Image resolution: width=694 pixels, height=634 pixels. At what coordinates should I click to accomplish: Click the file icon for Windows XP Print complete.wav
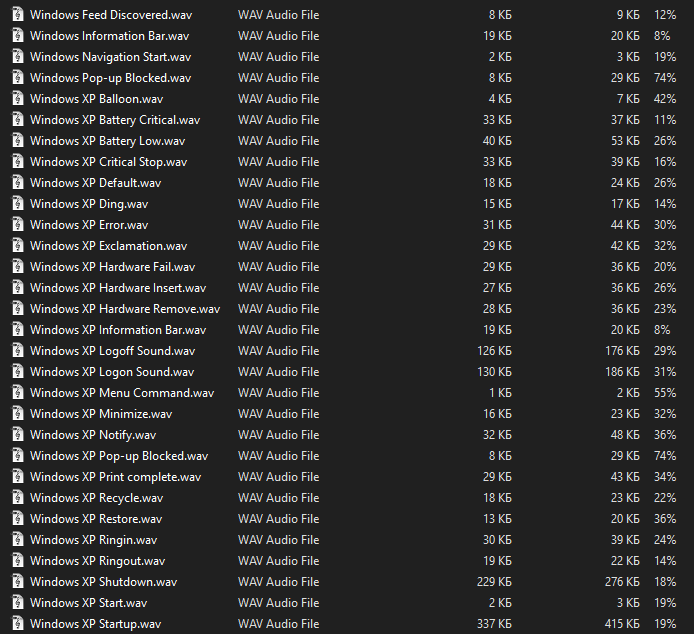click(17, 476)
